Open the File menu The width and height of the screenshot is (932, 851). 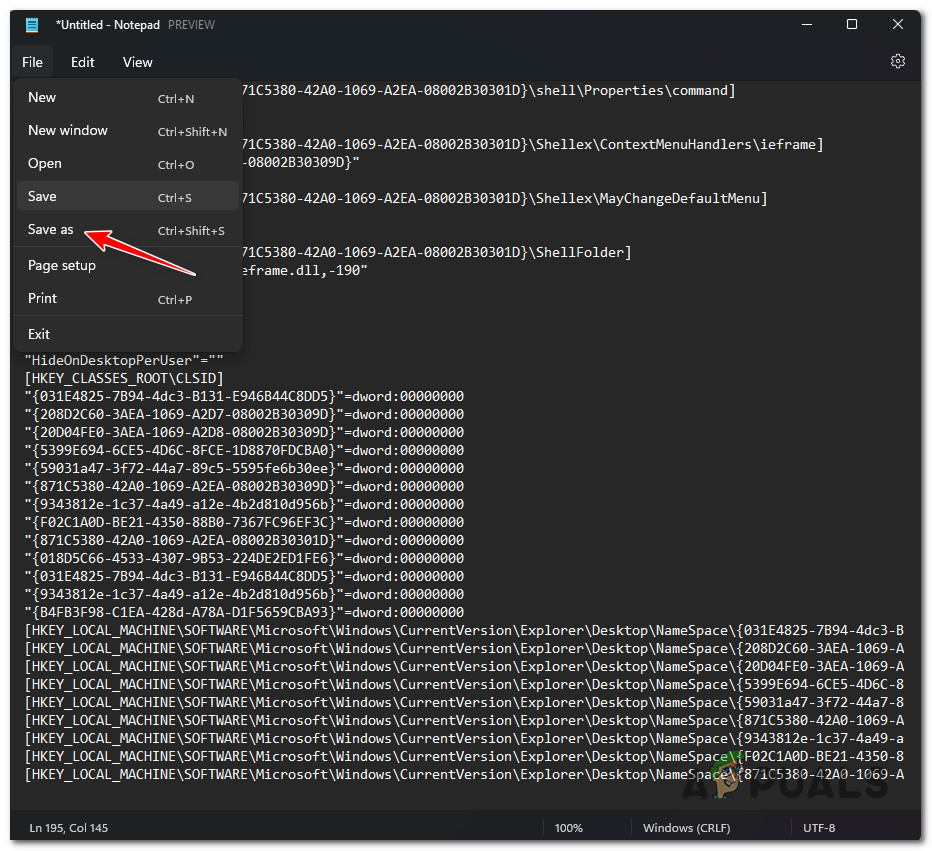pyautogui.click(x=32, y=62)
